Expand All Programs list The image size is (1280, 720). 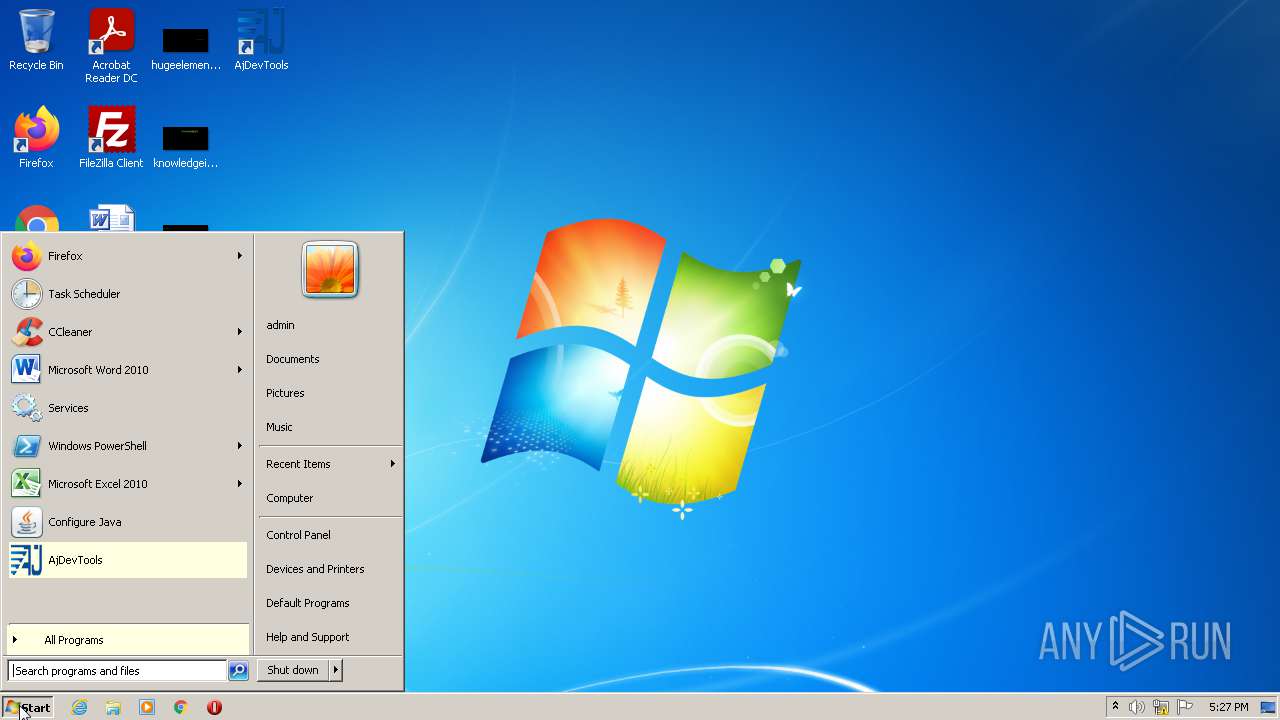[x=128, y=640]
